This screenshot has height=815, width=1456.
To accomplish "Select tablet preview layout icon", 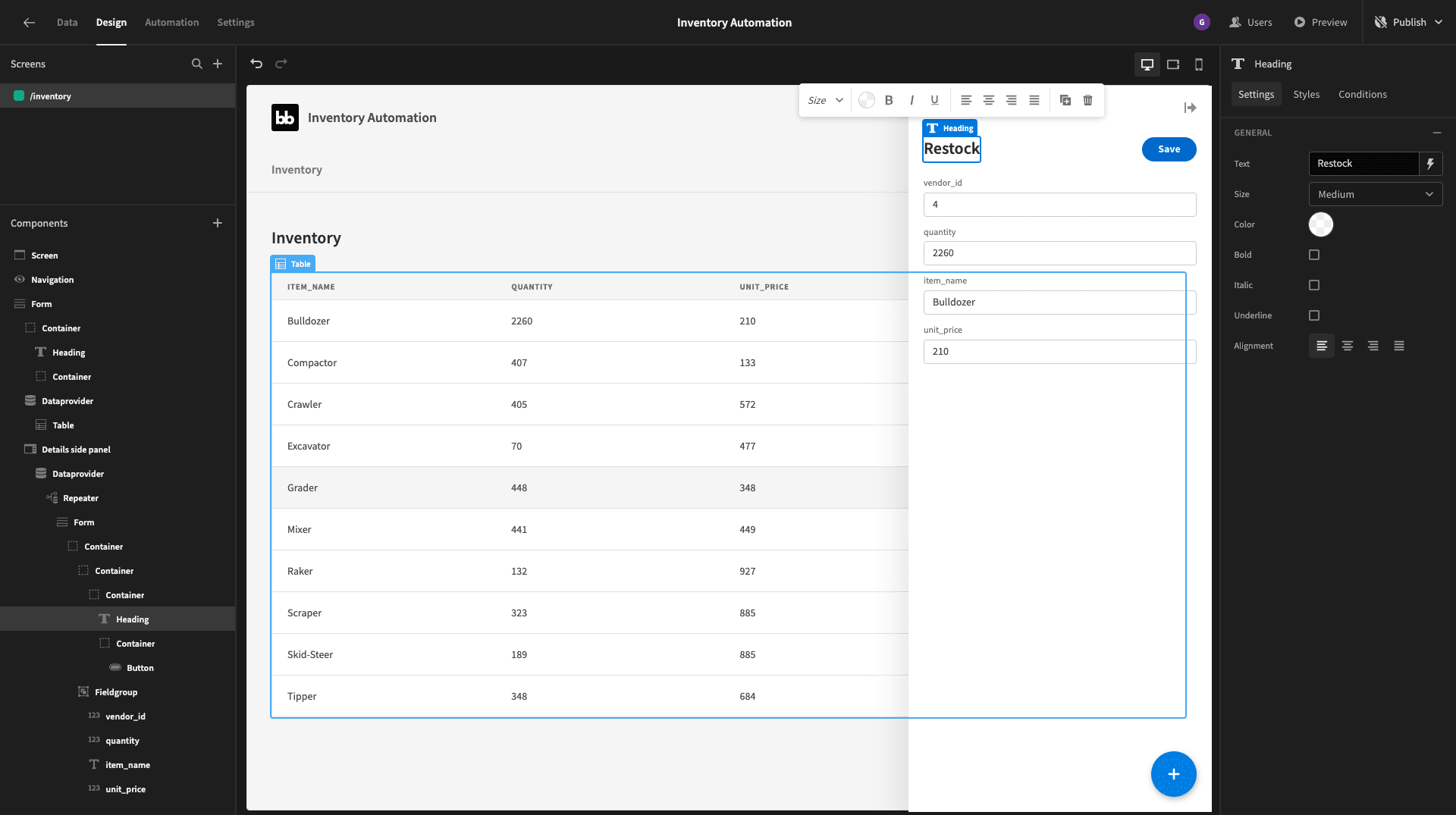I will [1173, 64].
